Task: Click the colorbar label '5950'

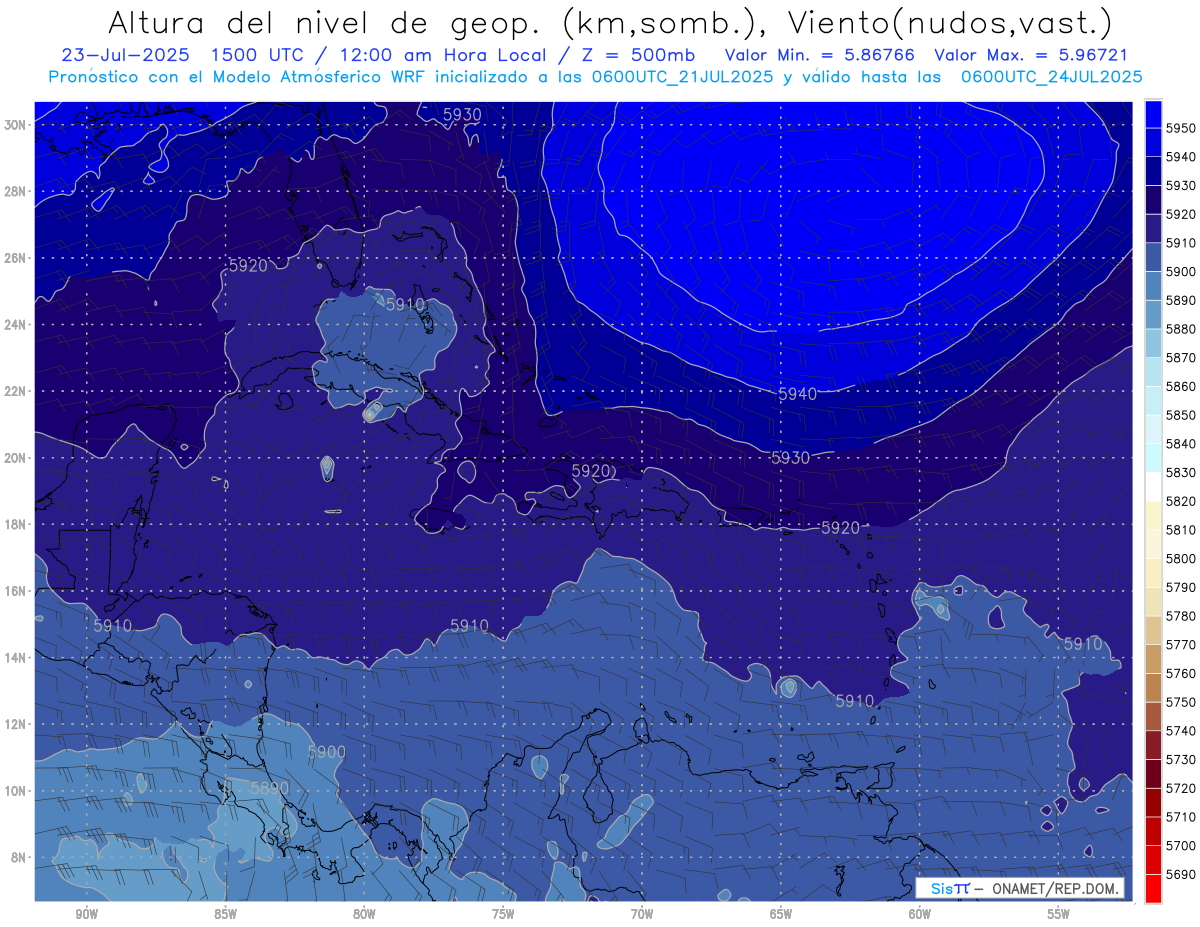Action: (x=1180, y=128)
